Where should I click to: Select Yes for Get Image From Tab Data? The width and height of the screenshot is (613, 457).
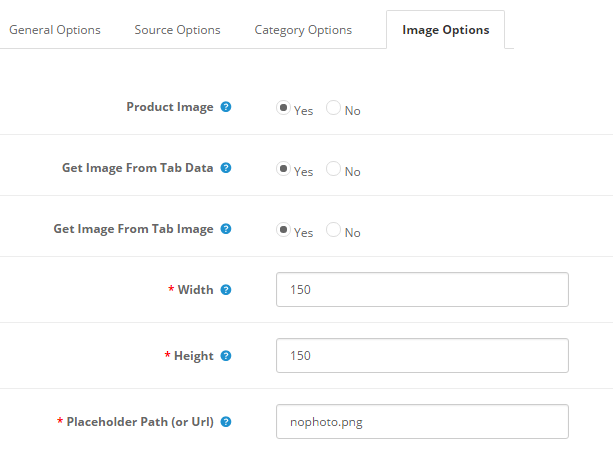[x=284, y=170]
